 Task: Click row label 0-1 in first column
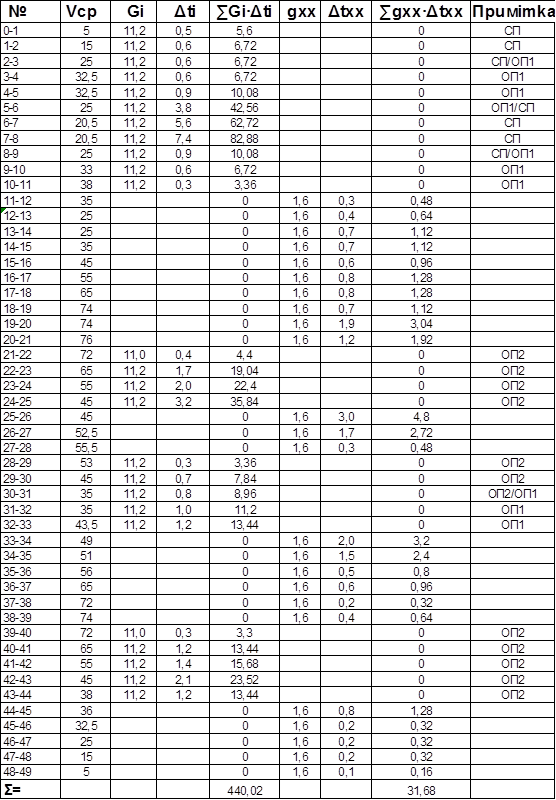coord(31,31)
